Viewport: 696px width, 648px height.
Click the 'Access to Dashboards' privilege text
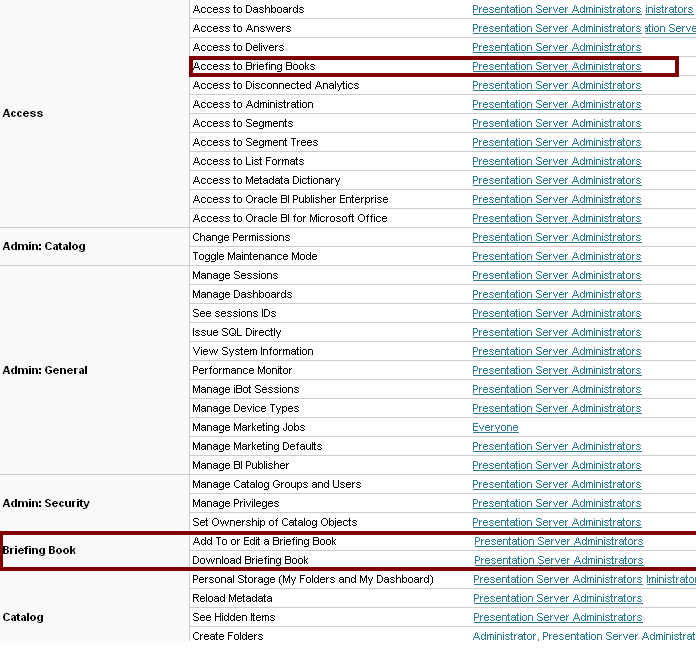[249, 9]
